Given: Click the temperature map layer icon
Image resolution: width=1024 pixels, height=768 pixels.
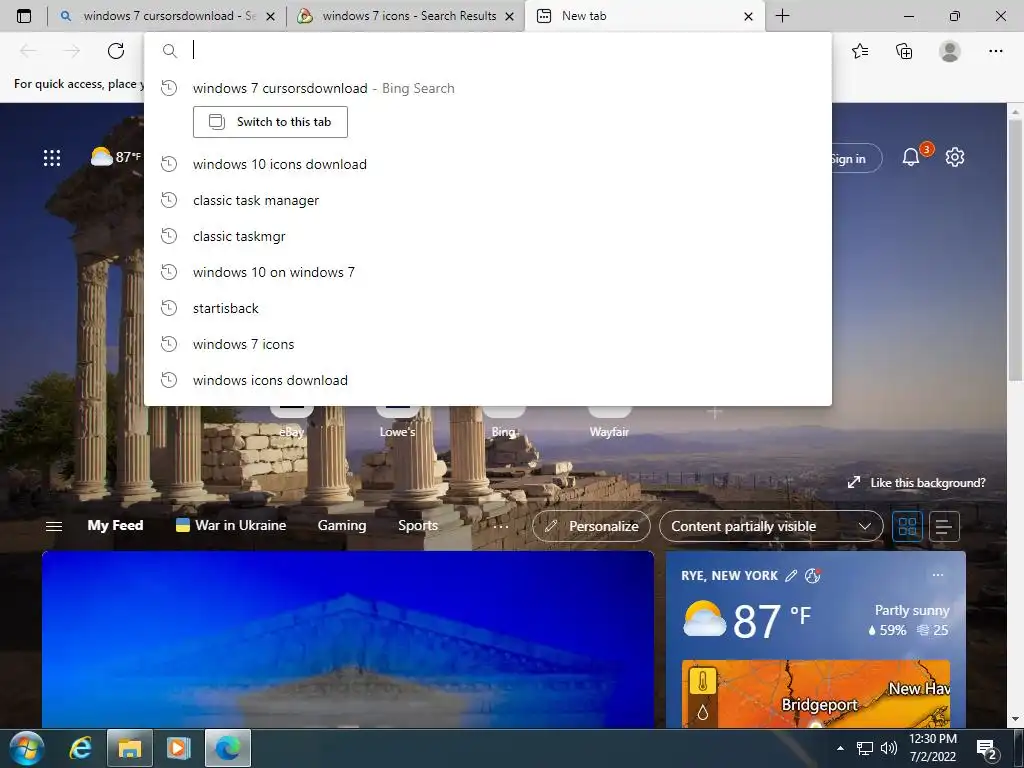Looking at the screenshot, I should pos(703,681).
